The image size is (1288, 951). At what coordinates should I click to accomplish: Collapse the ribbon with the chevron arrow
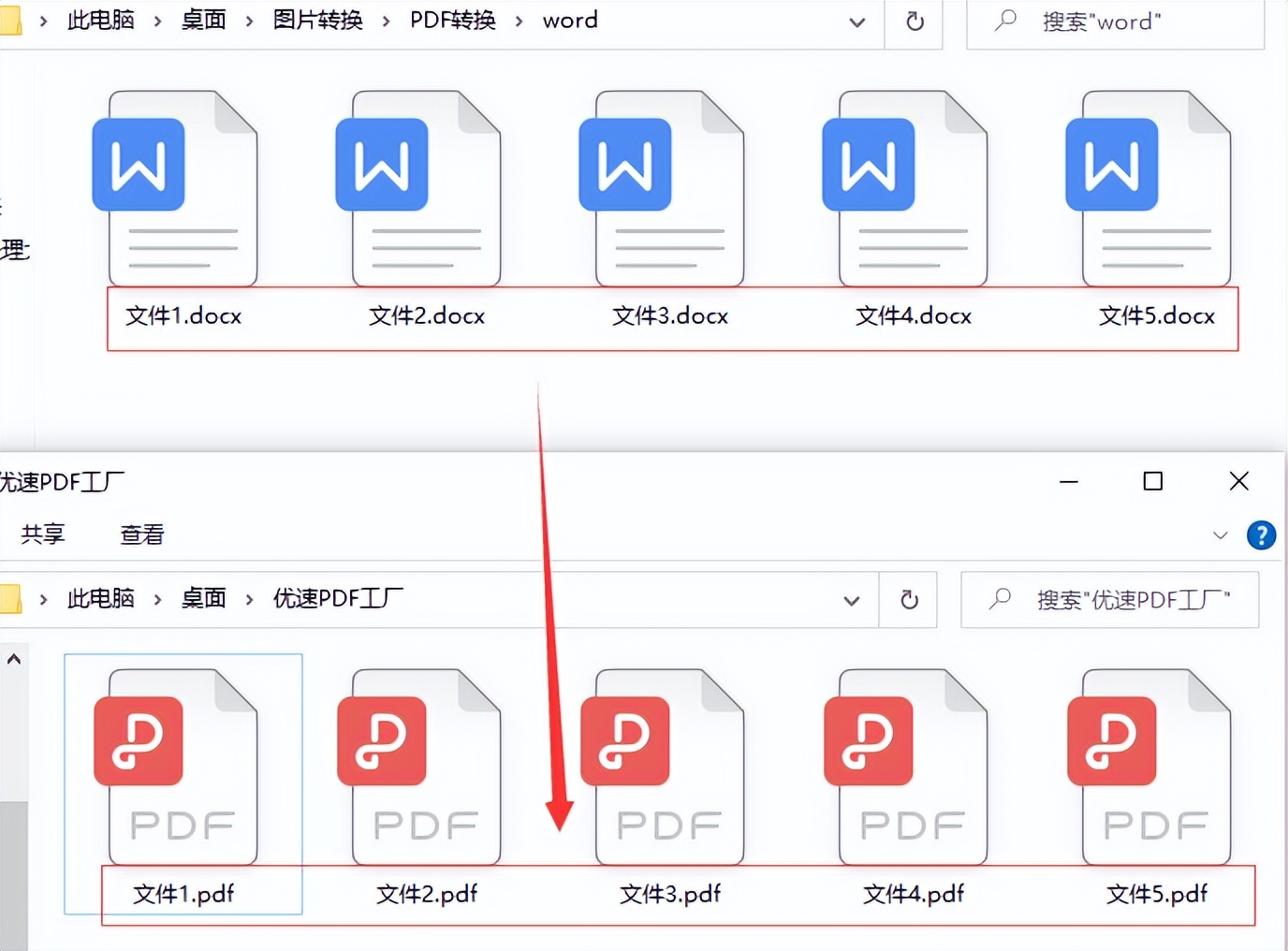(1221, 534)
